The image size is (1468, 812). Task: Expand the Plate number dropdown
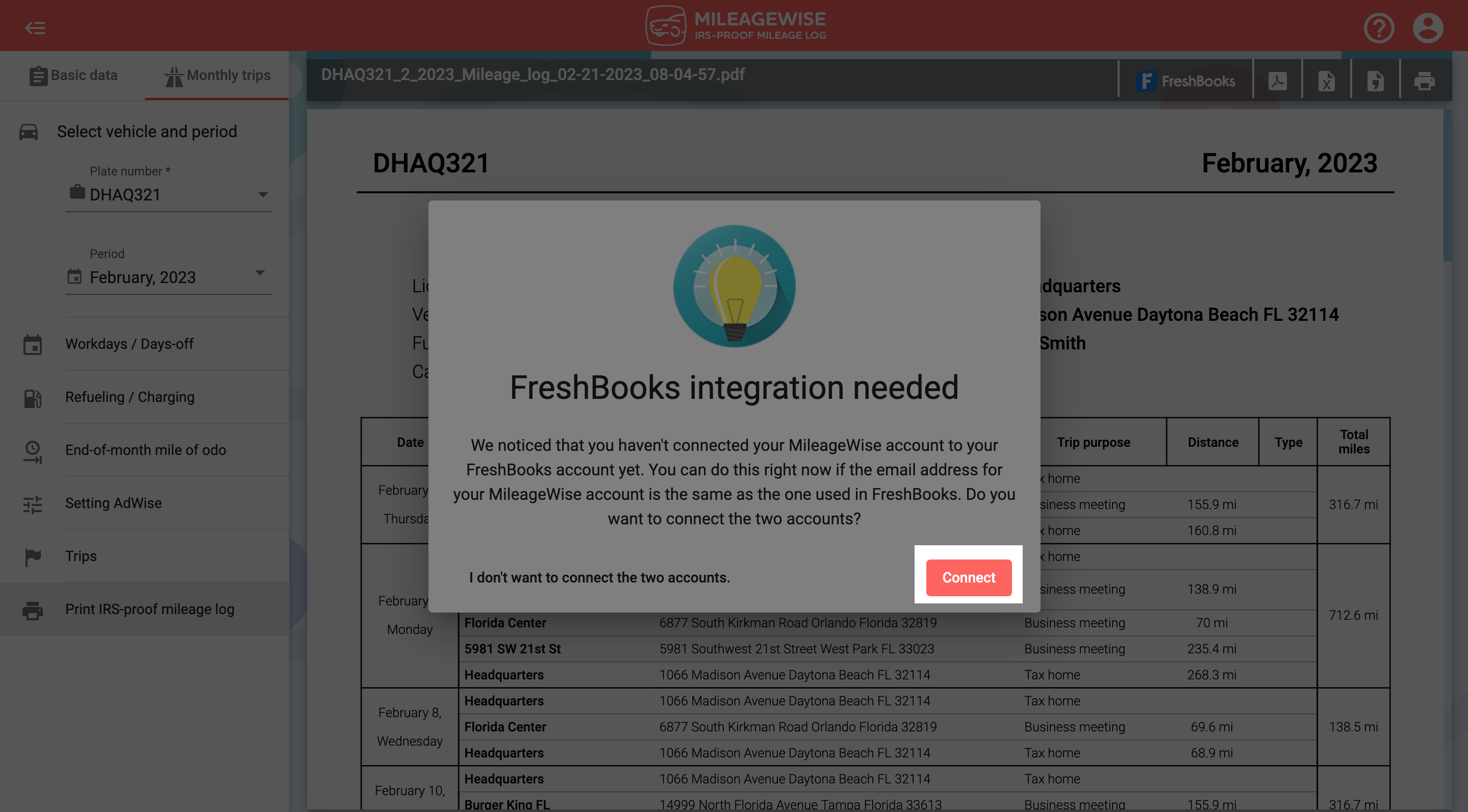coord(263,195)
